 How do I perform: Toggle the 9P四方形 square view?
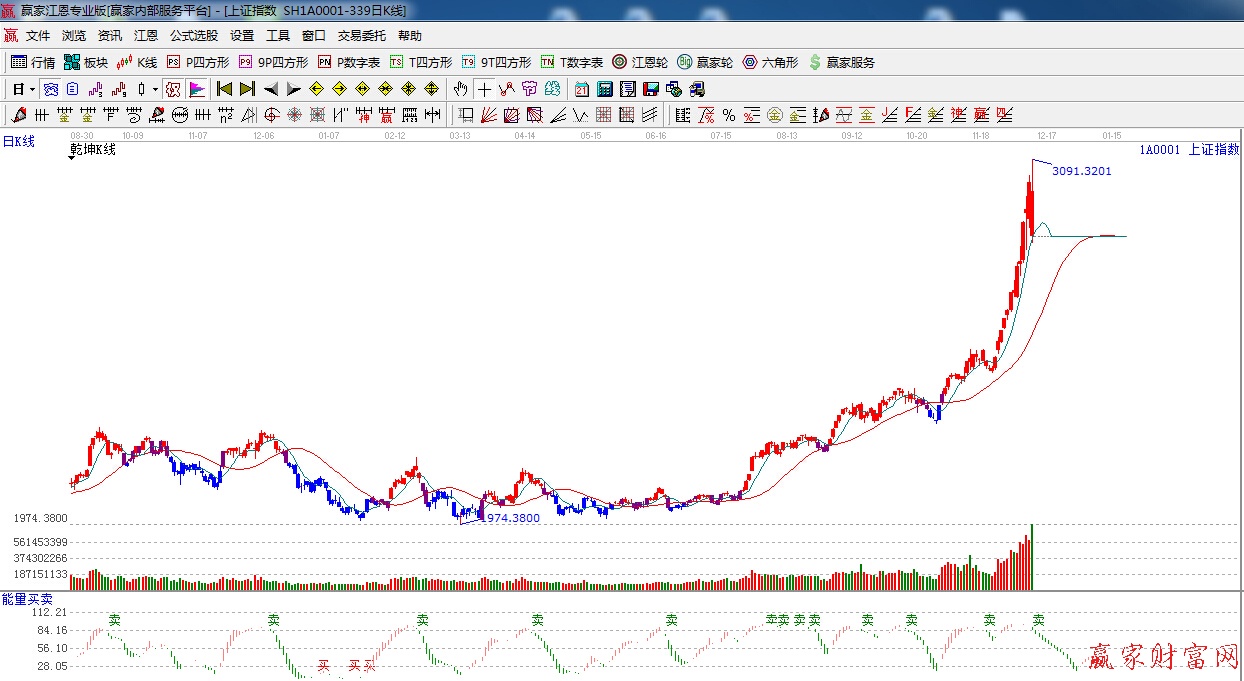pyautogui.click(x=273, y=62)
